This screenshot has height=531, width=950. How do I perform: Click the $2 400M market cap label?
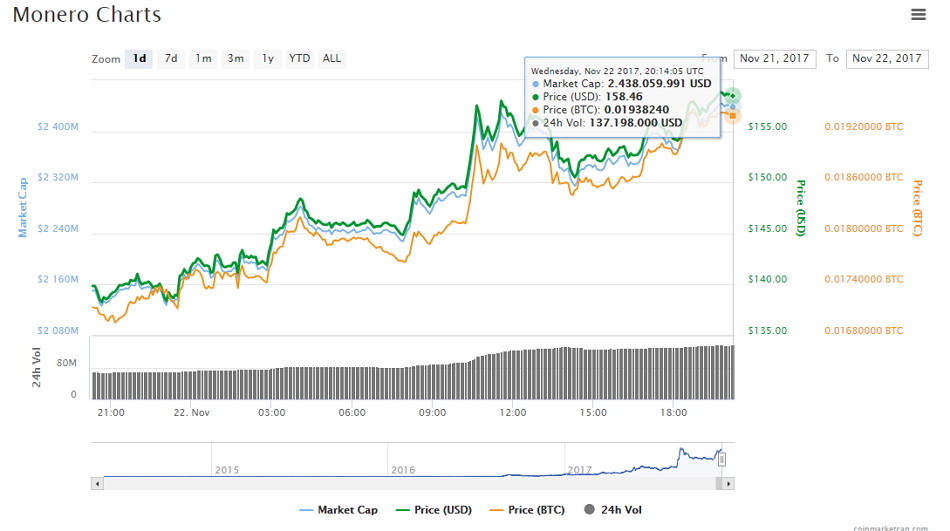pyautogui.click(x=58, y=127)
